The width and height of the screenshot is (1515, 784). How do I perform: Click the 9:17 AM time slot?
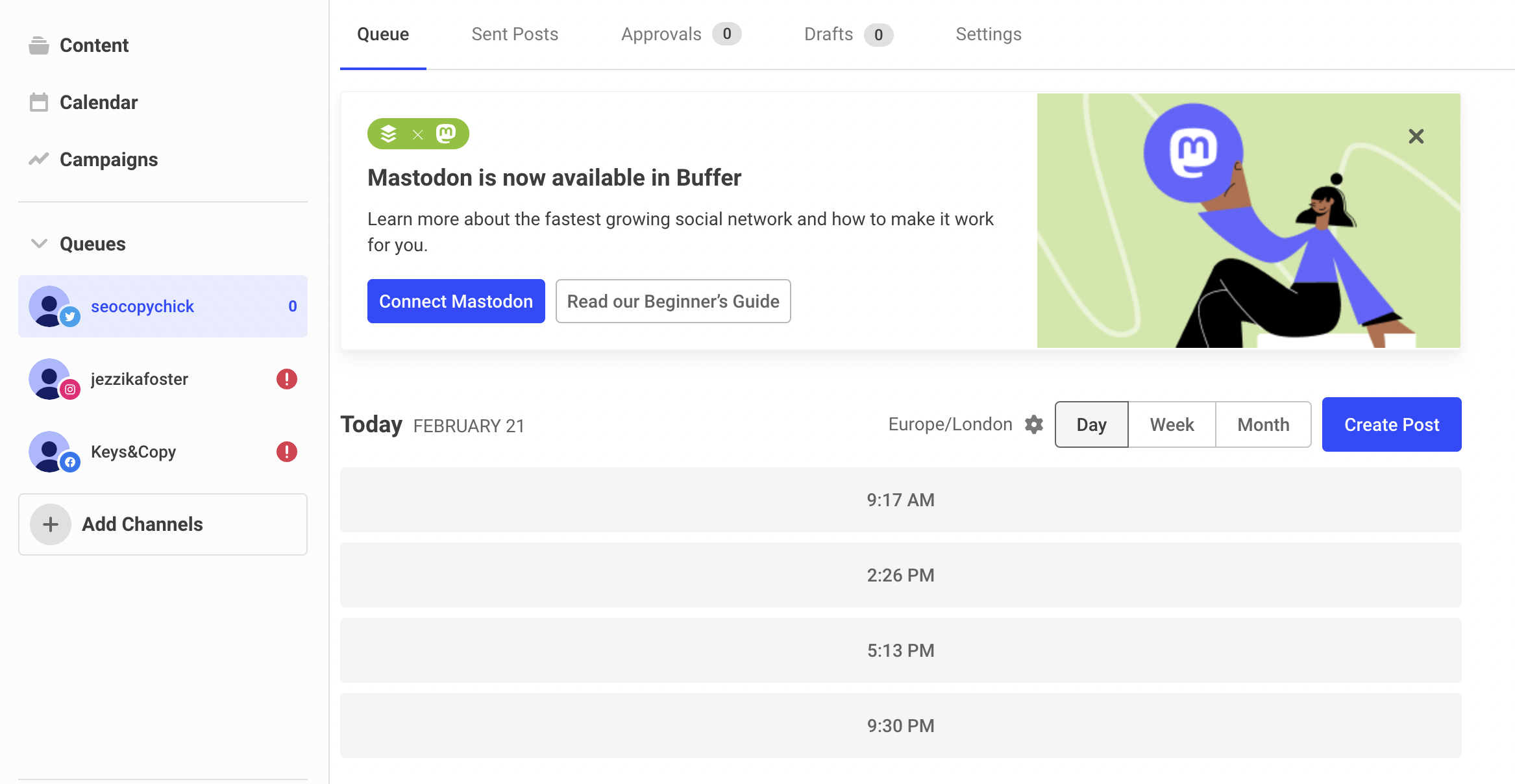click(900, 499)
